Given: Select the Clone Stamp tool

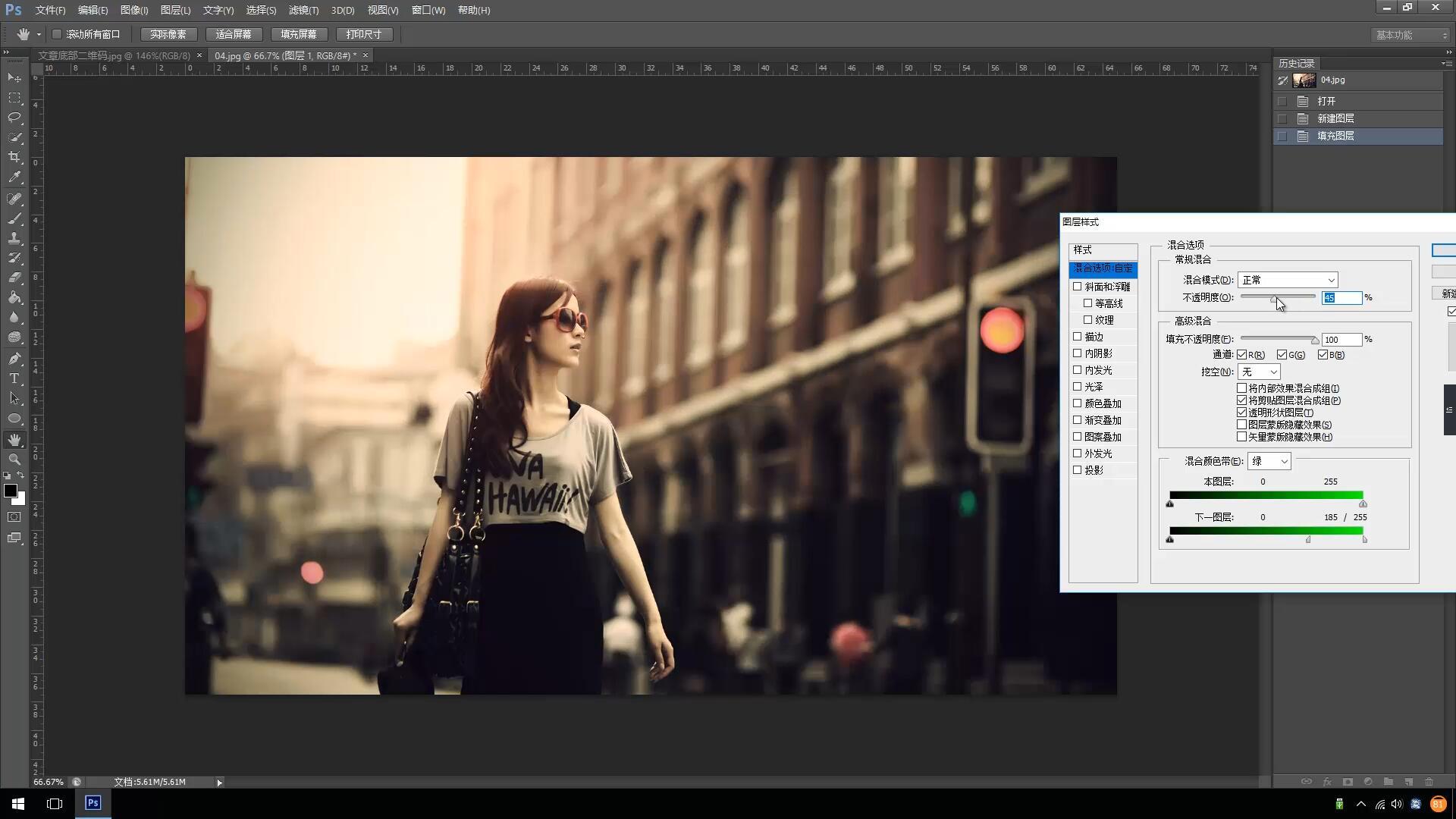Looking at the screenshot, I should (x=14, y=238).
